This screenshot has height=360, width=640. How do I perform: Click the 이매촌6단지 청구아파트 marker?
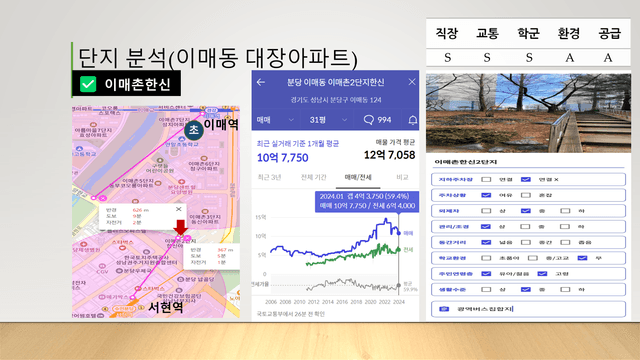[x=204, y=159]
